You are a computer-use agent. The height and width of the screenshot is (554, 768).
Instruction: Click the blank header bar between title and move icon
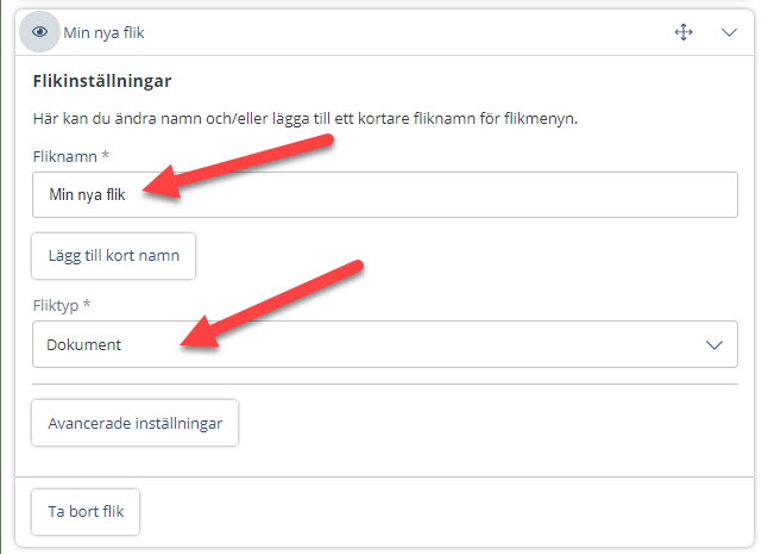409,33
